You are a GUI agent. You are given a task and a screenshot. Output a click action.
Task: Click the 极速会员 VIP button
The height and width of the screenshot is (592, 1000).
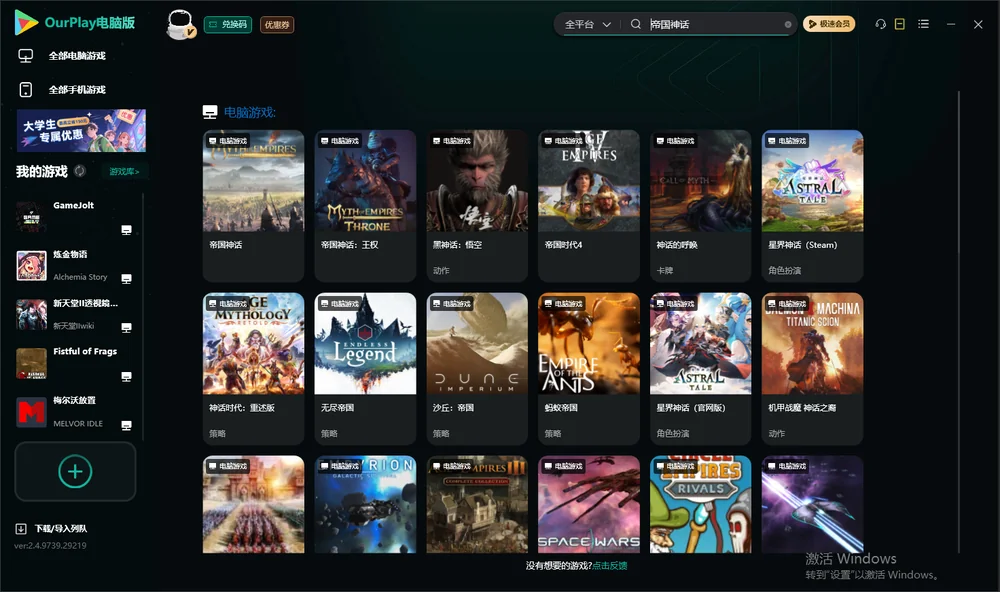[829, 24]
